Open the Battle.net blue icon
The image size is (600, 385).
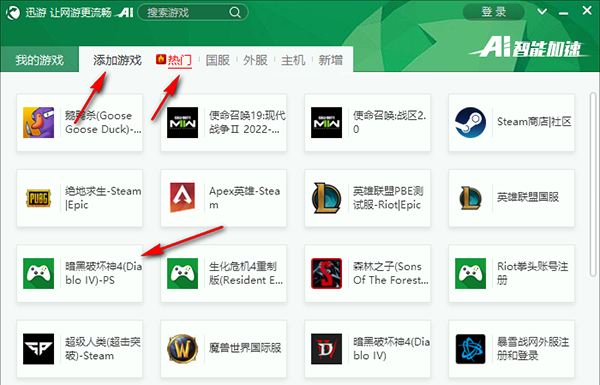(x=470, y=349)
